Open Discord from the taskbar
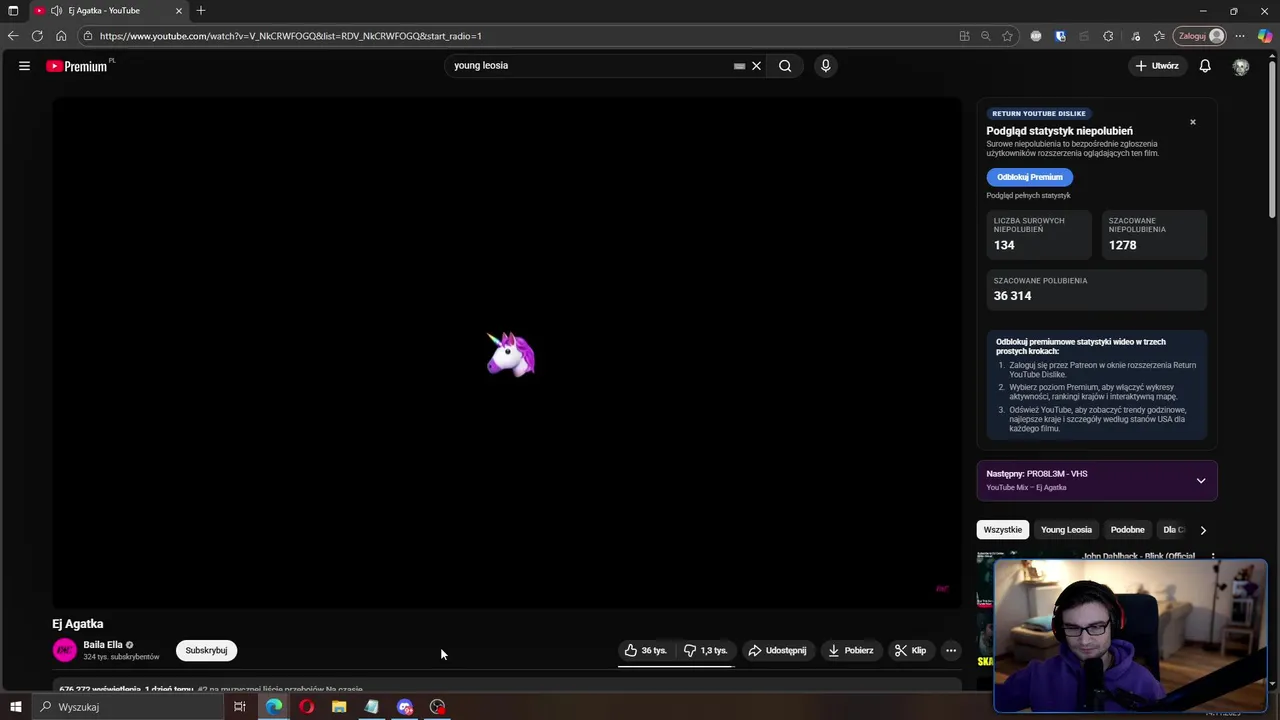This screenshot has width=1280, height=720. [x=405, y=707]
